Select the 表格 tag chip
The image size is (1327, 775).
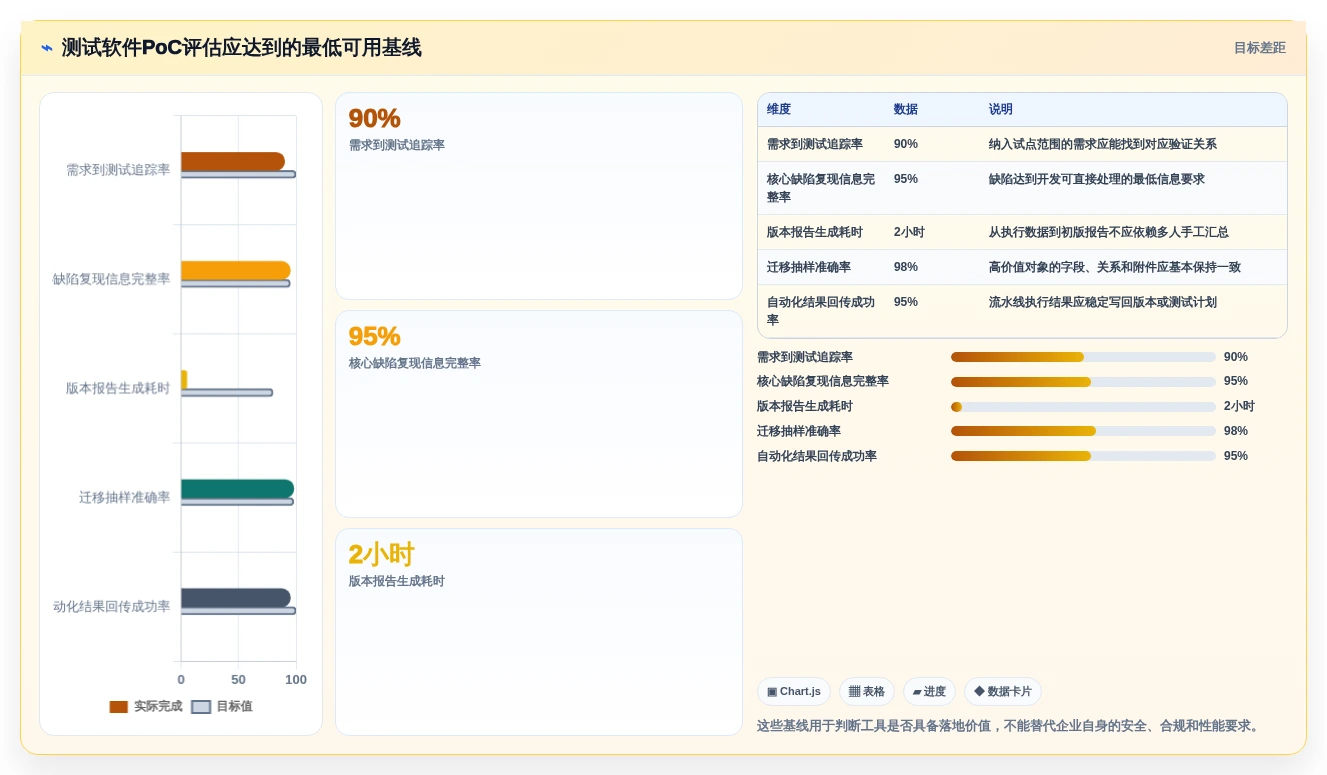(867, 691)
